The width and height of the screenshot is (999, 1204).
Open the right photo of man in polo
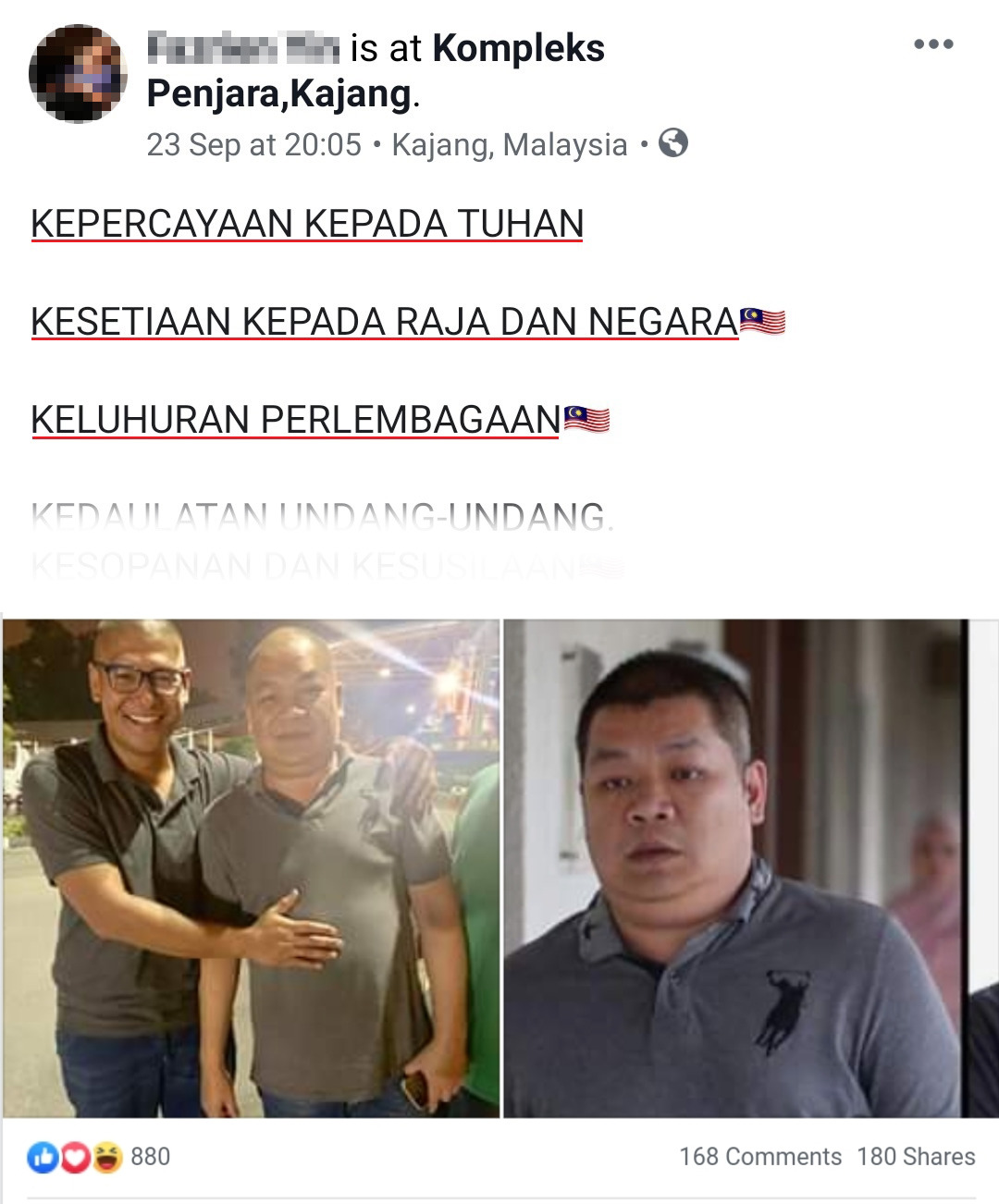pos(751,867)
